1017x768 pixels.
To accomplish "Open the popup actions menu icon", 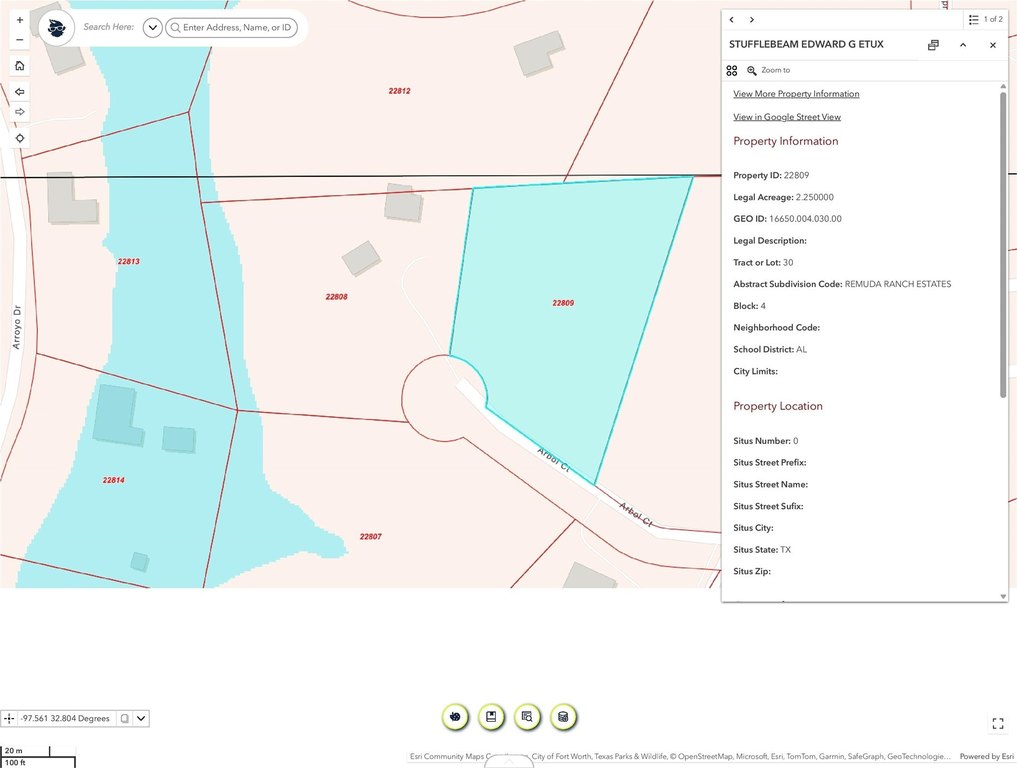I will (732, 71).
